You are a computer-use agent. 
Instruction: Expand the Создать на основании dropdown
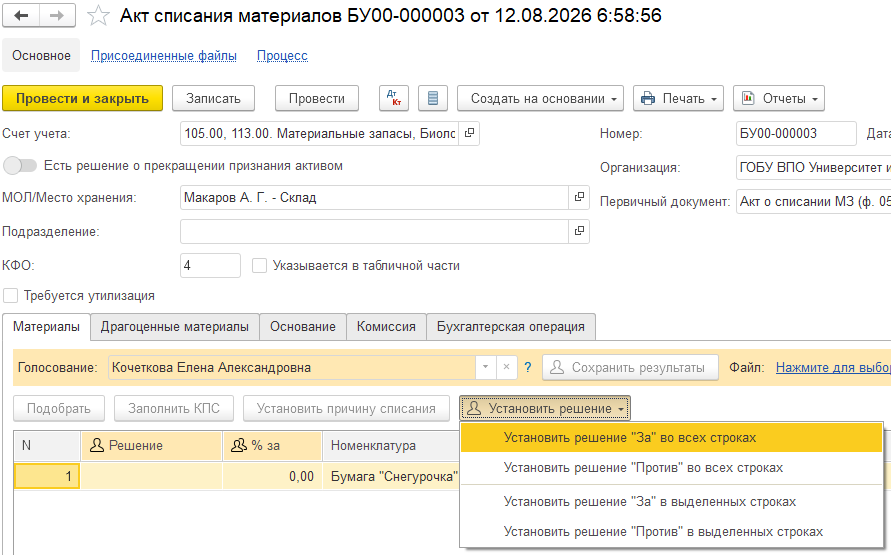[540, 98]
